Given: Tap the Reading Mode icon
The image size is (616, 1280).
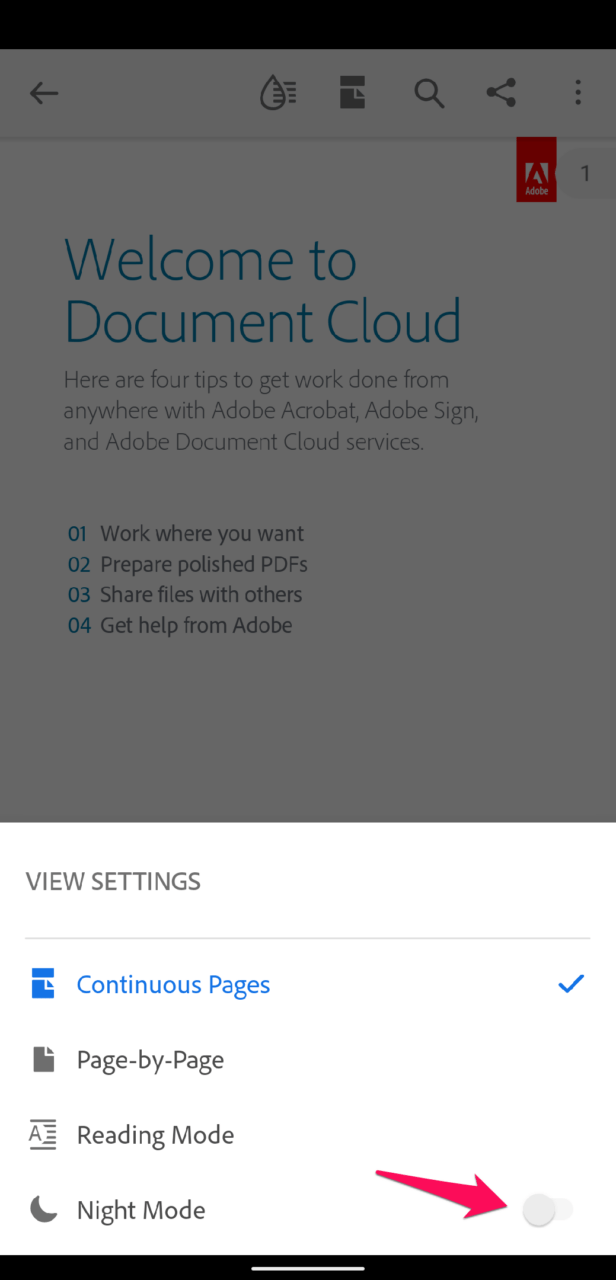Looking at the screenshot, I should [x=43, y=1134].
